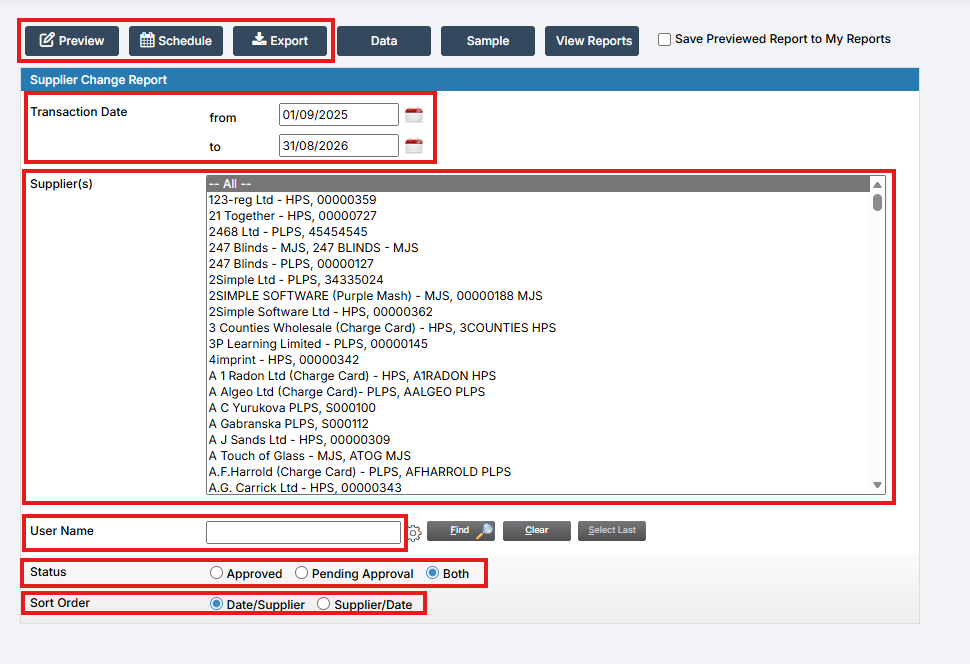Image resolution: width=970 pixels, height=664 pixels.
Task: Open the Data tab button
Action: [384, 41]
